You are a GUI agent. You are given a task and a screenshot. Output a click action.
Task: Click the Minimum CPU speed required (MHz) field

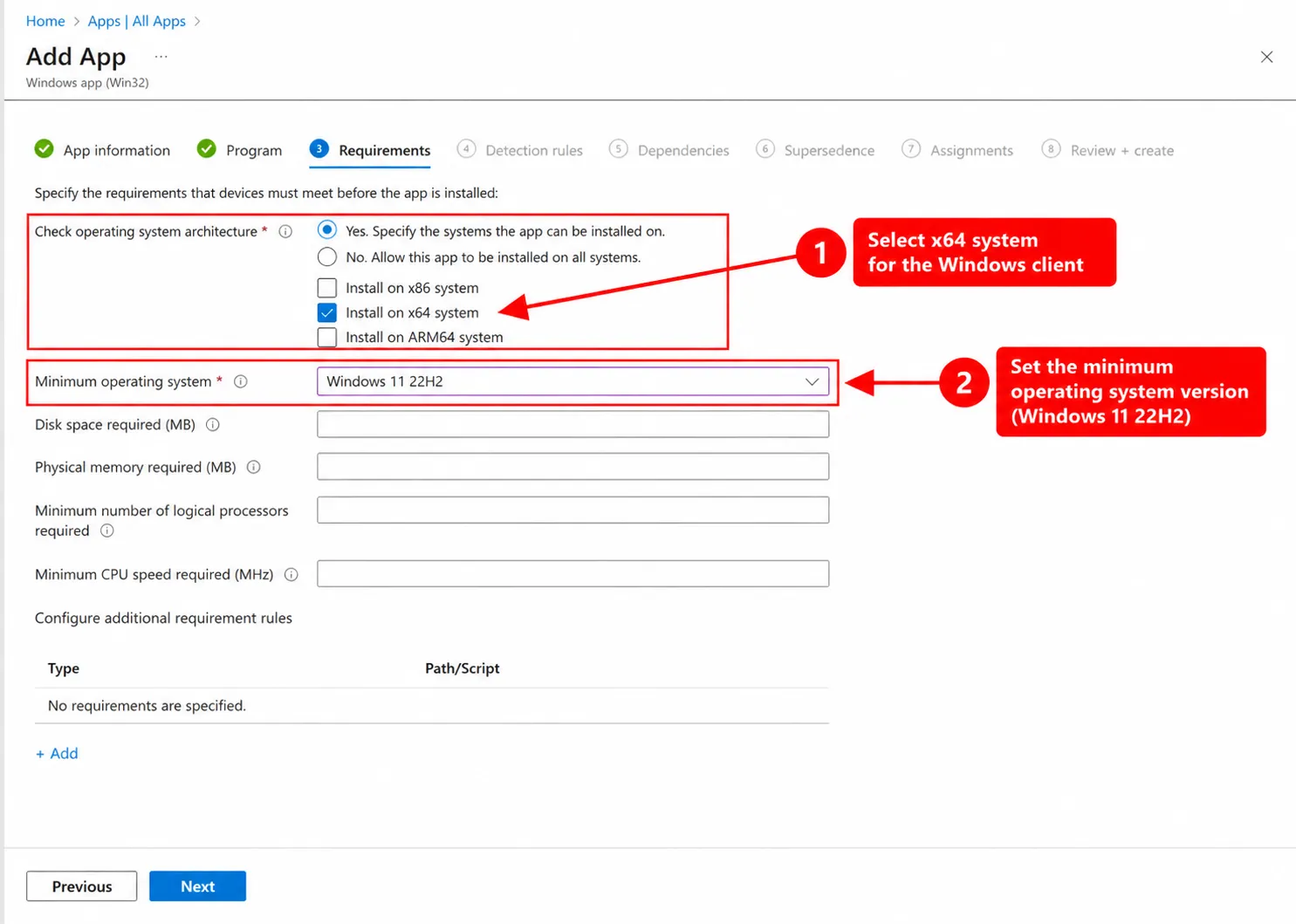573,574
